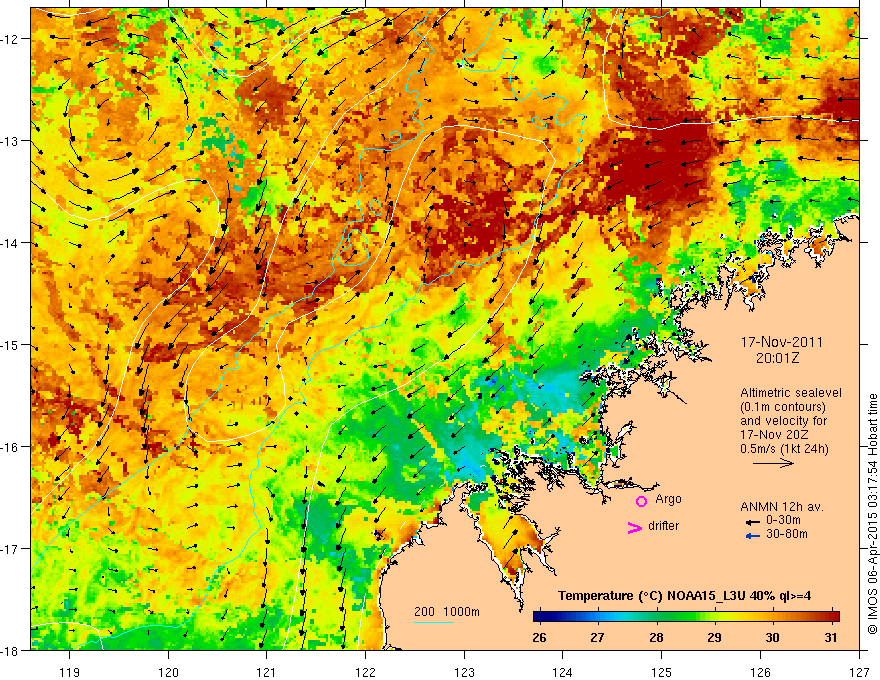Click the temperature color bar at 26 degrees

click(539, 617)
